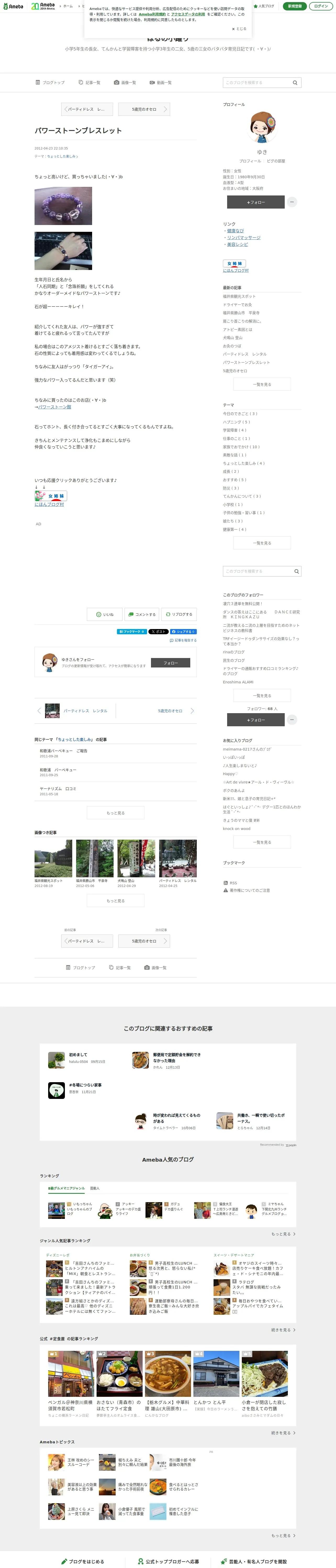Click the 記事を報告する link
336x1568 pixels.
(183, 640)
